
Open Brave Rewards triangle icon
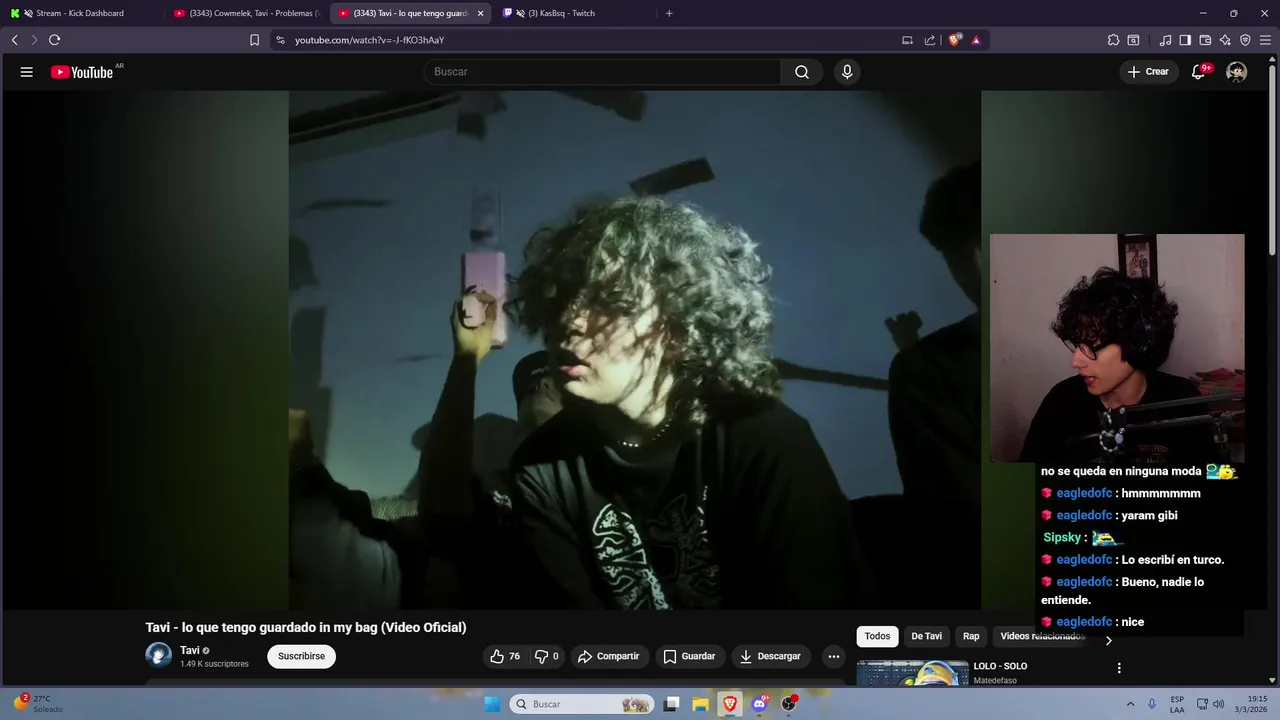976,40
